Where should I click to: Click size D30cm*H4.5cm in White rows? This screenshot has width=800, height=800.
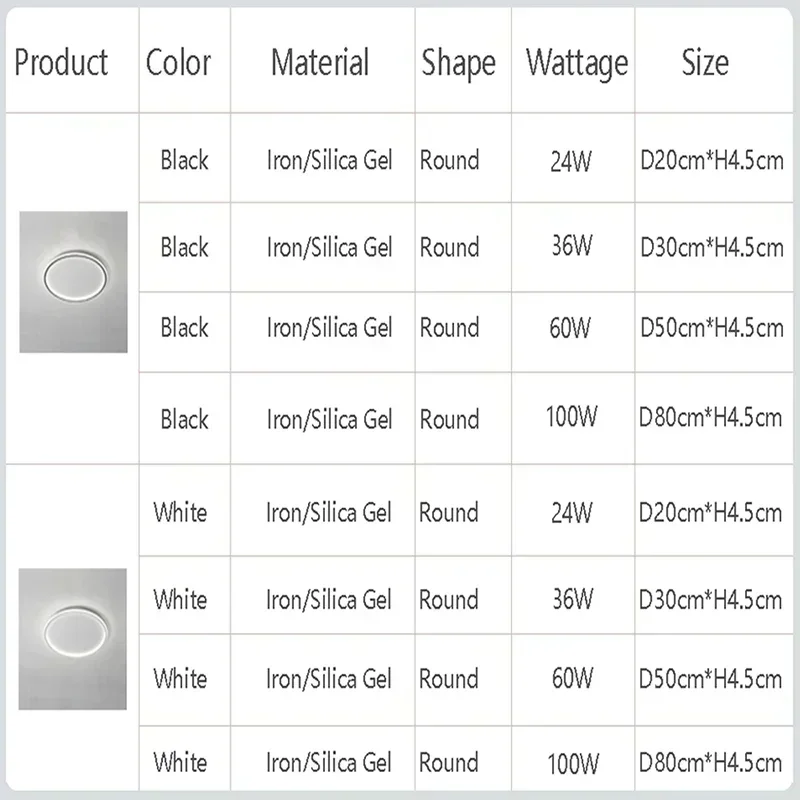click(x=710, y=599)
